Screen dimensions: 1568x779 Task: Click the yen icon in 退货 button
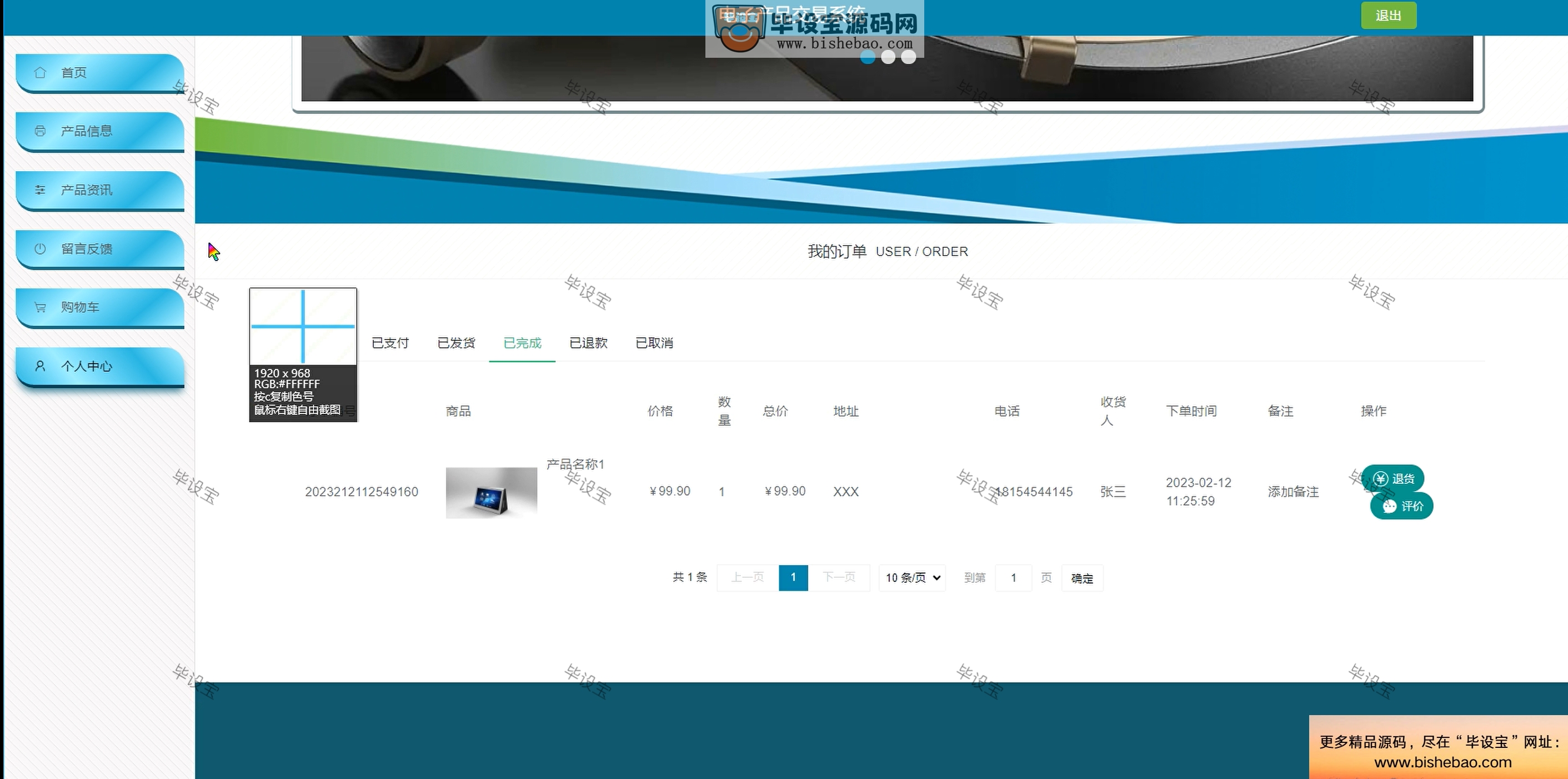pyautogui.click(x=1380, y=479)
